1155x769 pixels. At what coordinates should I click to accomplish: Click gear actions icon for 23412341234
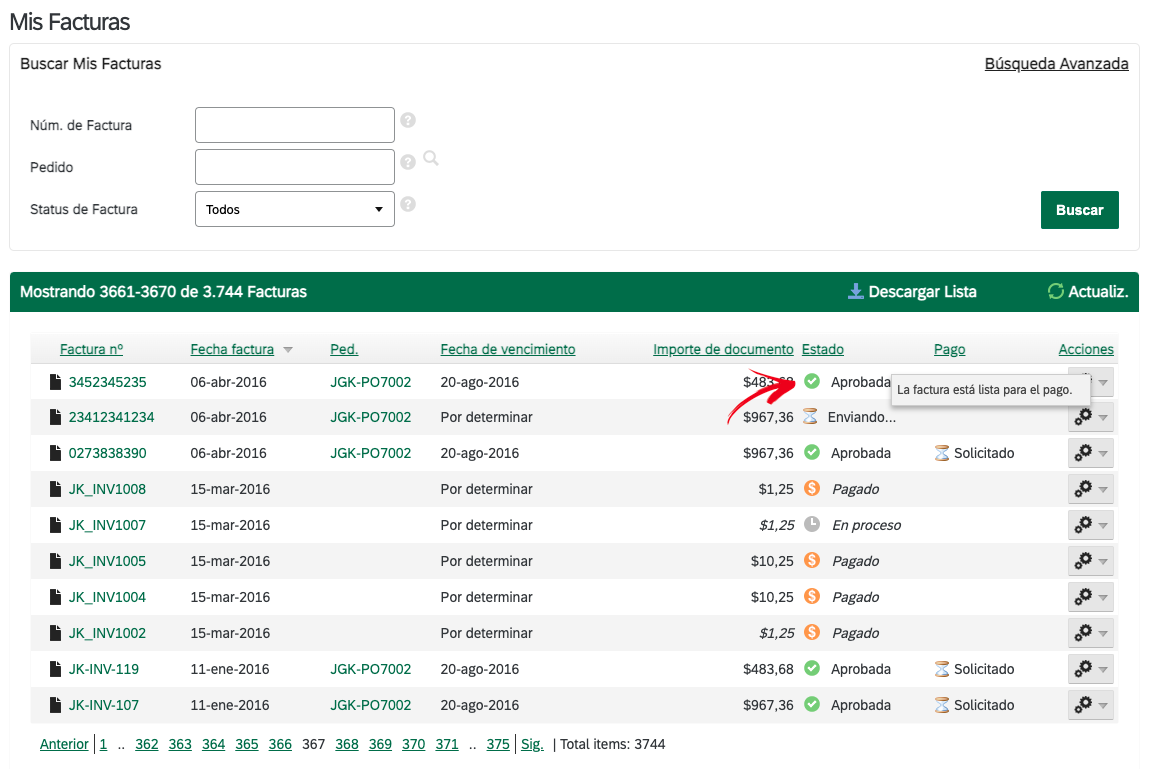coord(1083,416)
